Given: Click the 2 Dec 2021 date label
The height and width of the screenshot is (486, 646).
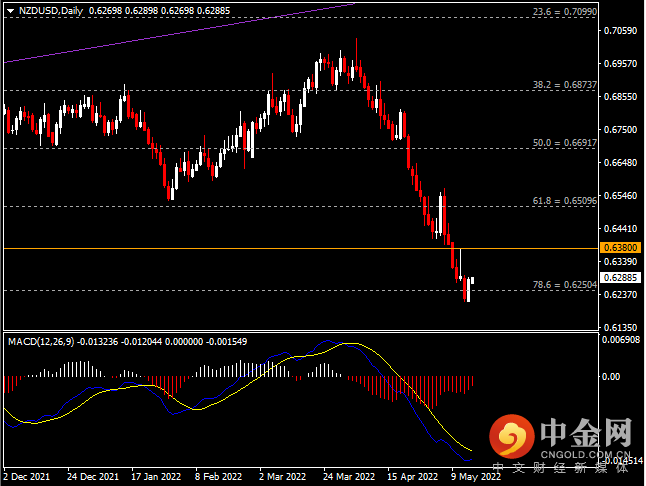Looking at the screenshot, I should (x=28, y=477).
